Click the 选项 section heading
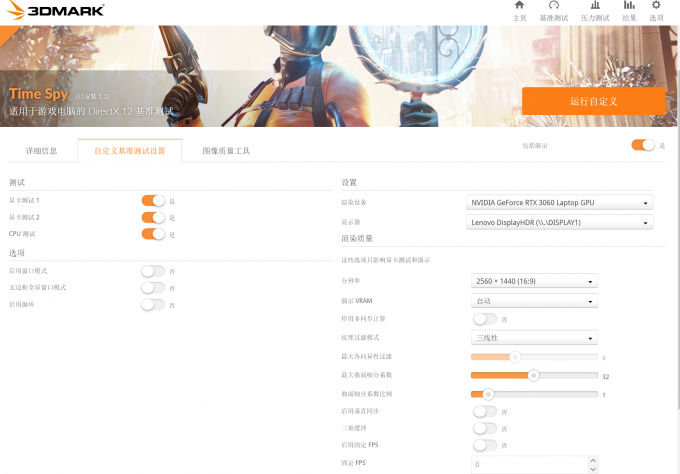The width and height of the screenshot is (680, 474). (x=17, y=253)
